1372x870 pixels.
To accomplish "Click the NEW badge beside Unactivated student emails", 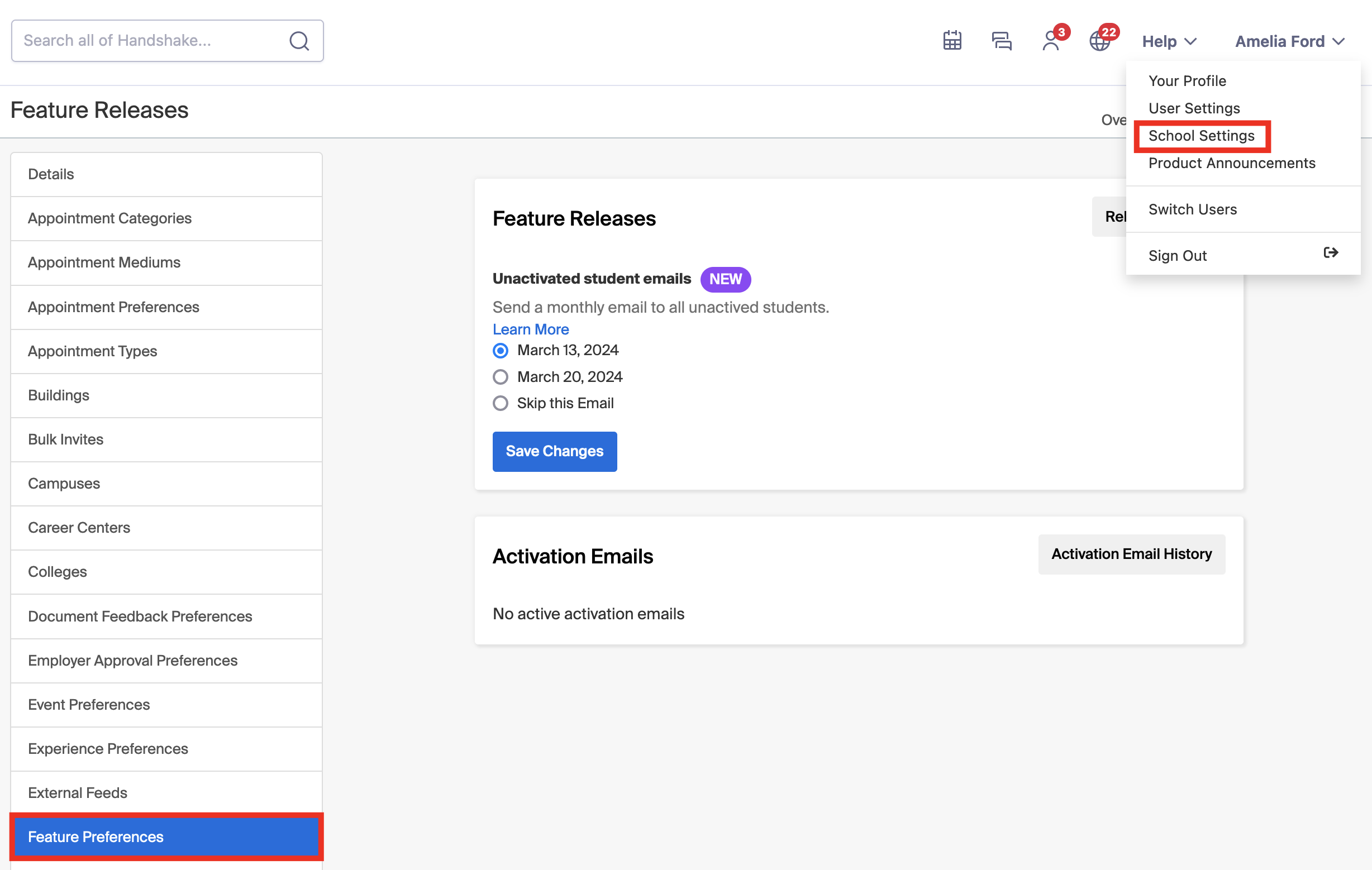I will [x=725, y=280].
